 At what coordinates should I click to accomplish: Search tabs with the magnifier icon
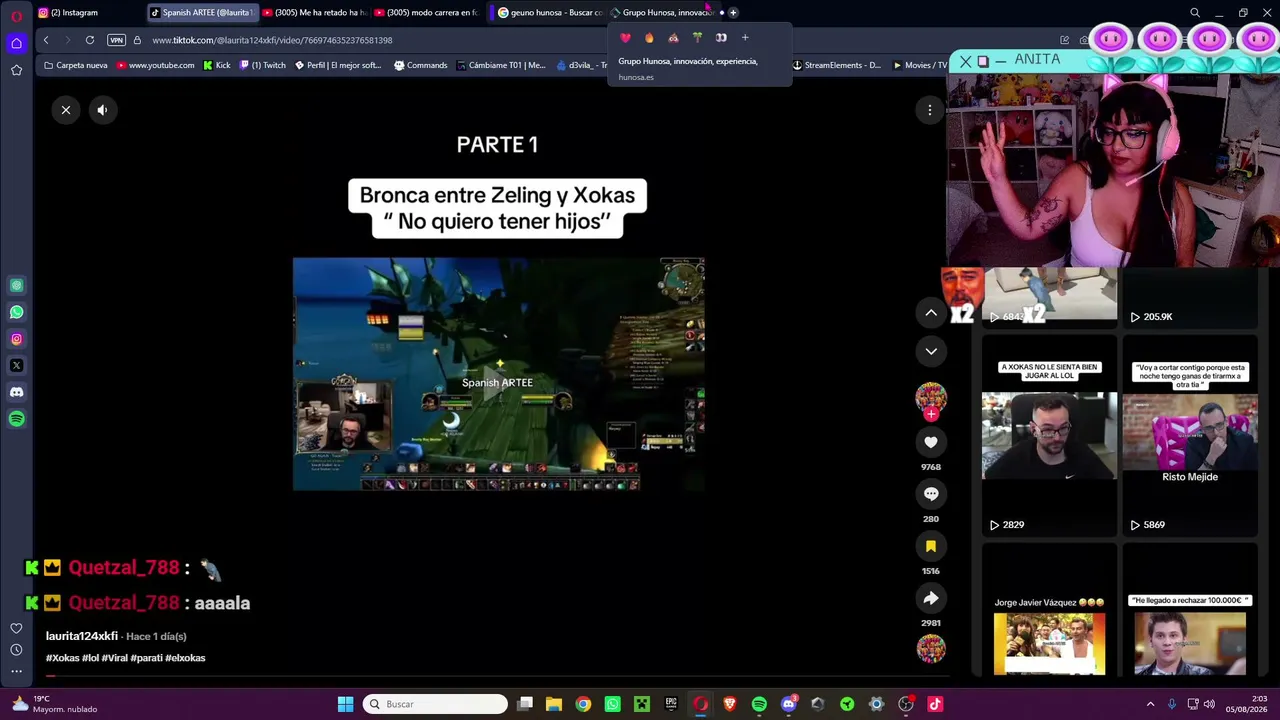(1195, 13)
